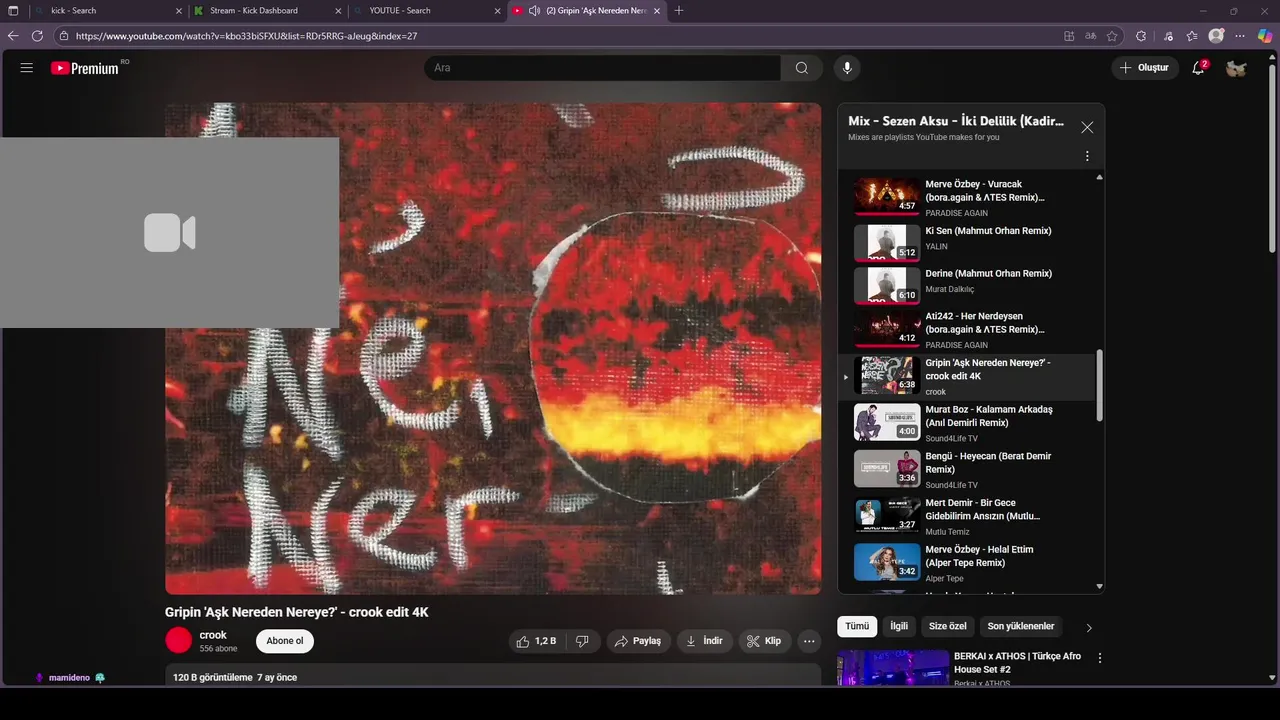Play Mert Demir - Bir Gece item
Viewport: 1280px width, 720px height.
click(968, 516)
